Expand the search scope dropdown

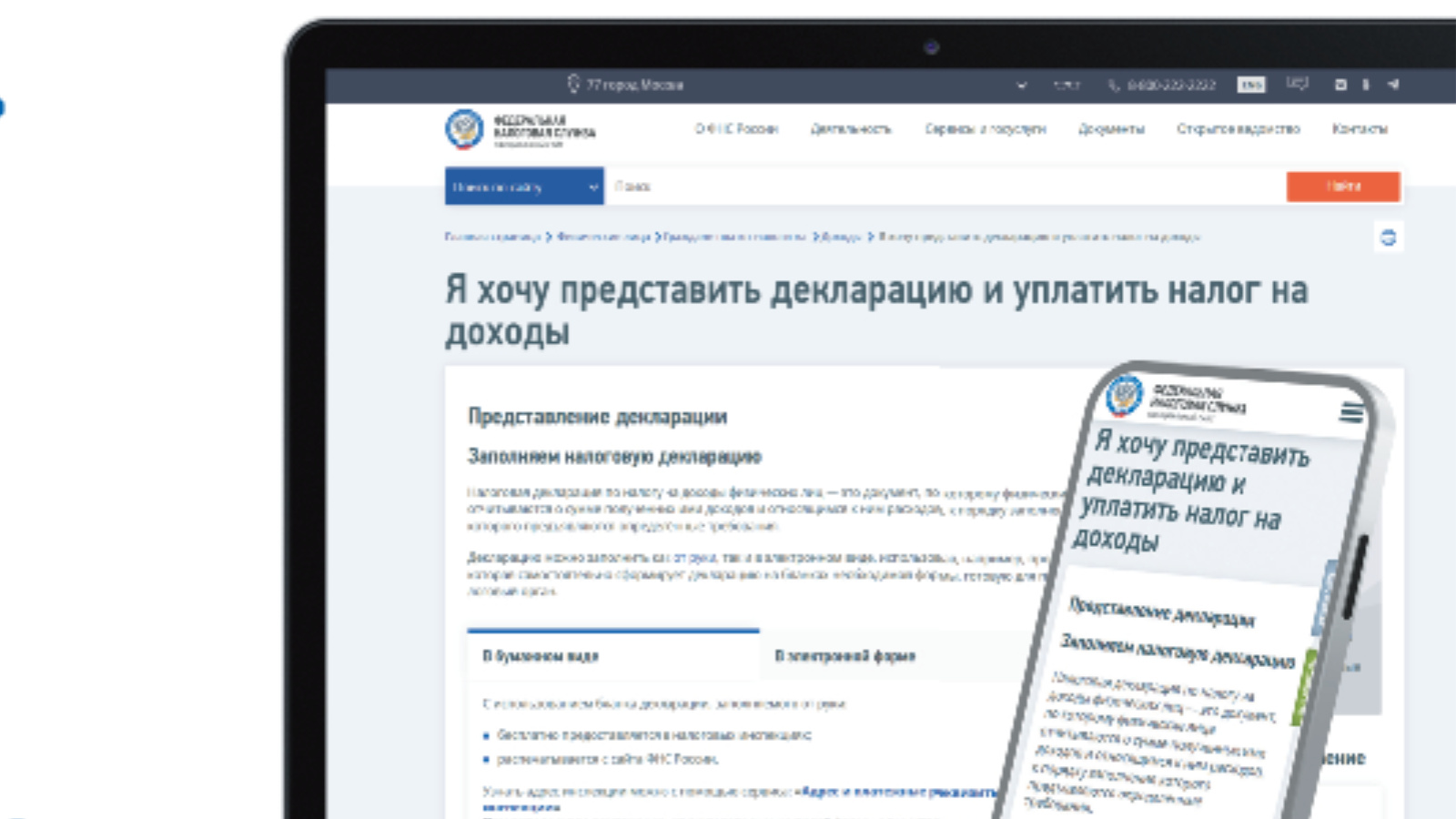[524, 187]
